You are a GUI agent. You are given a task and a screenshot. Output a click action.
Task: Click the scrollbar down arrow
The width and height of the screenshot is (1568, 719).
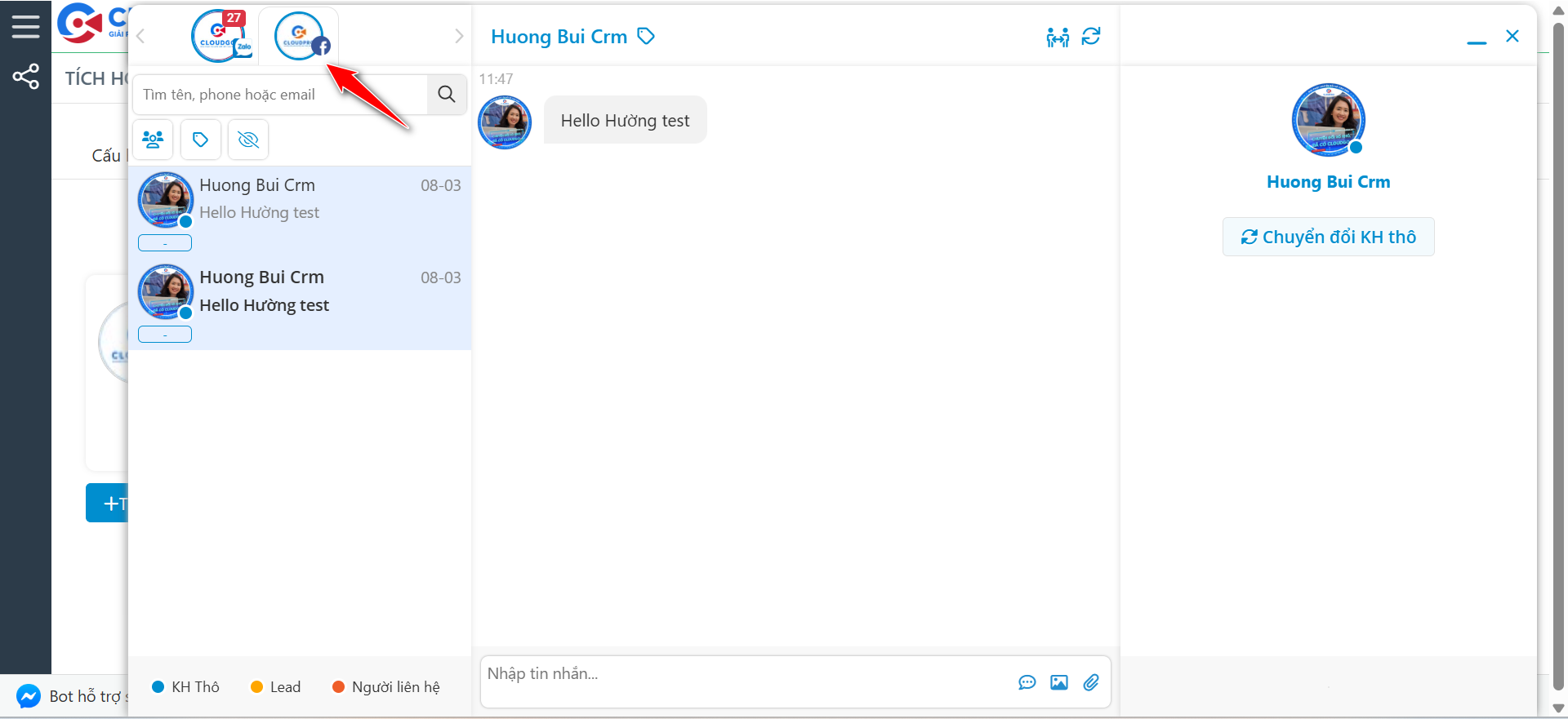click(x=1558, y=708)
